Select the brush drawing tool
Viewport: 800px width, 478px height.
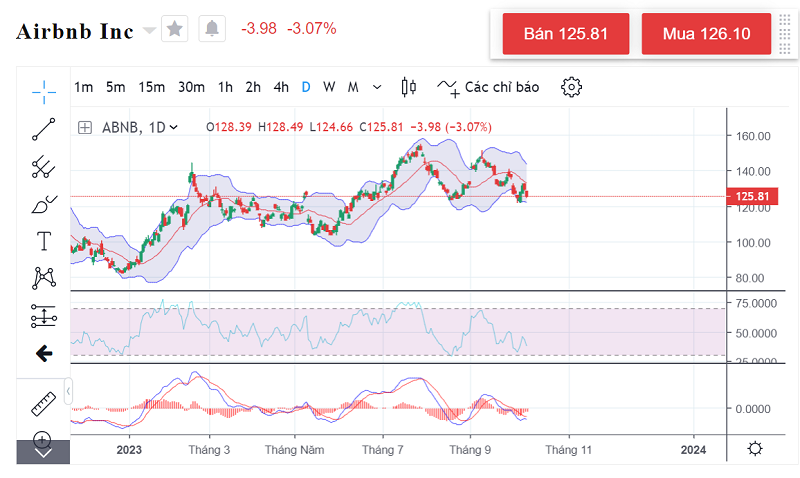[x=43, y=204]
